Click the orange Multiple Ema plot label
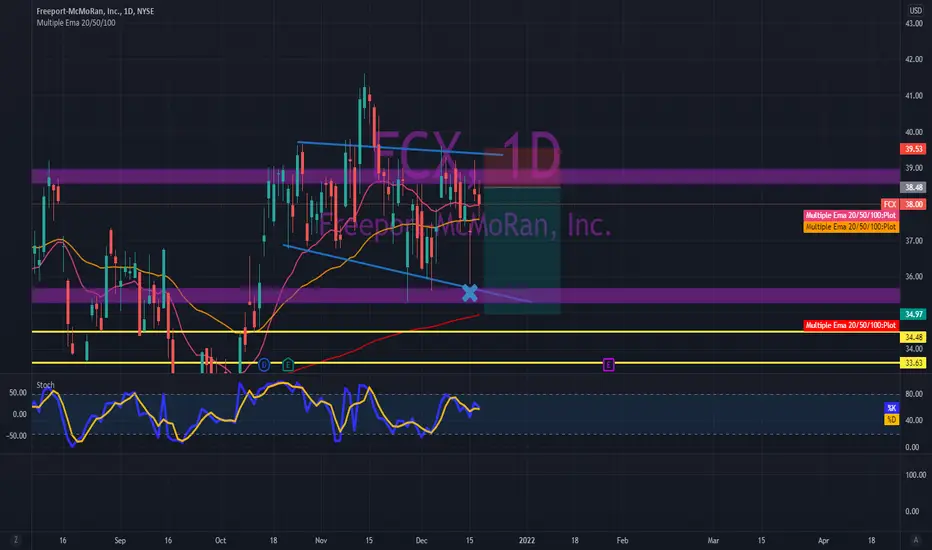Viewport: 932px width, 550px height. pos(851,227)
